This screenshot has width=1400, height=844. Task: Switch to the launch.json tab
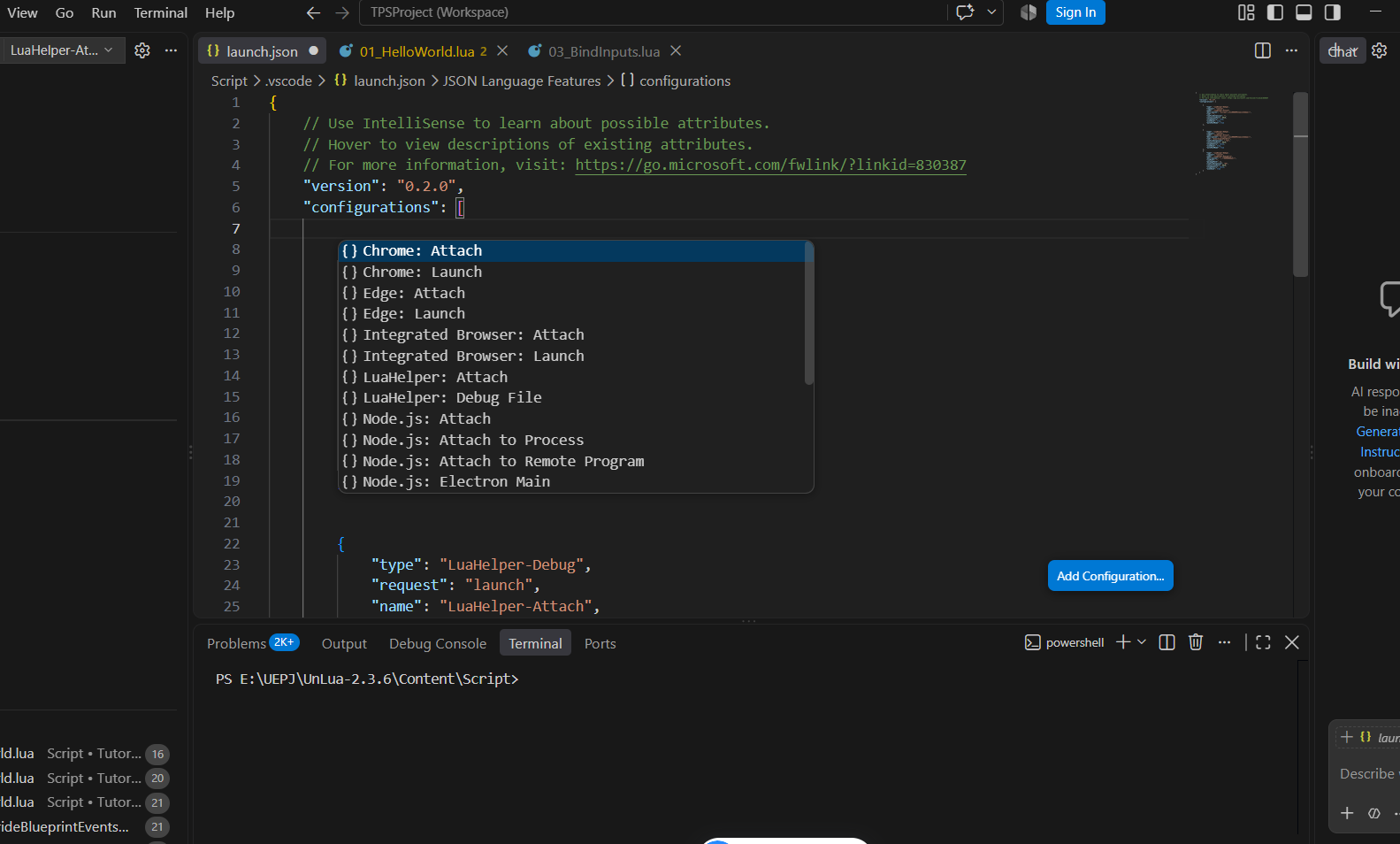(262, 51)
